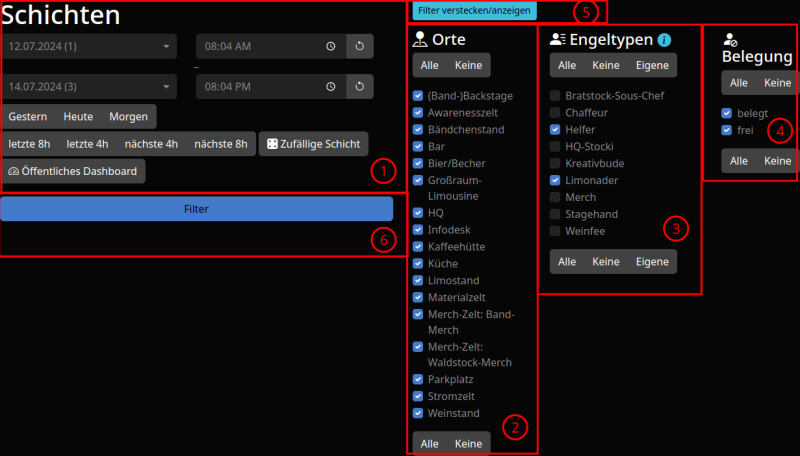Open the end date dropdown 14.07.2024 (3)
The height and width of the screenshot is (456, 800).
[x=89, y=87]
